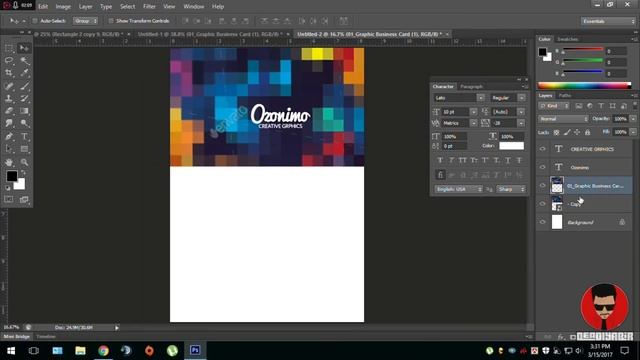640x360 pixels.
Task: Hide the Ozonimo text layer
Action: (x=542, y=167)
